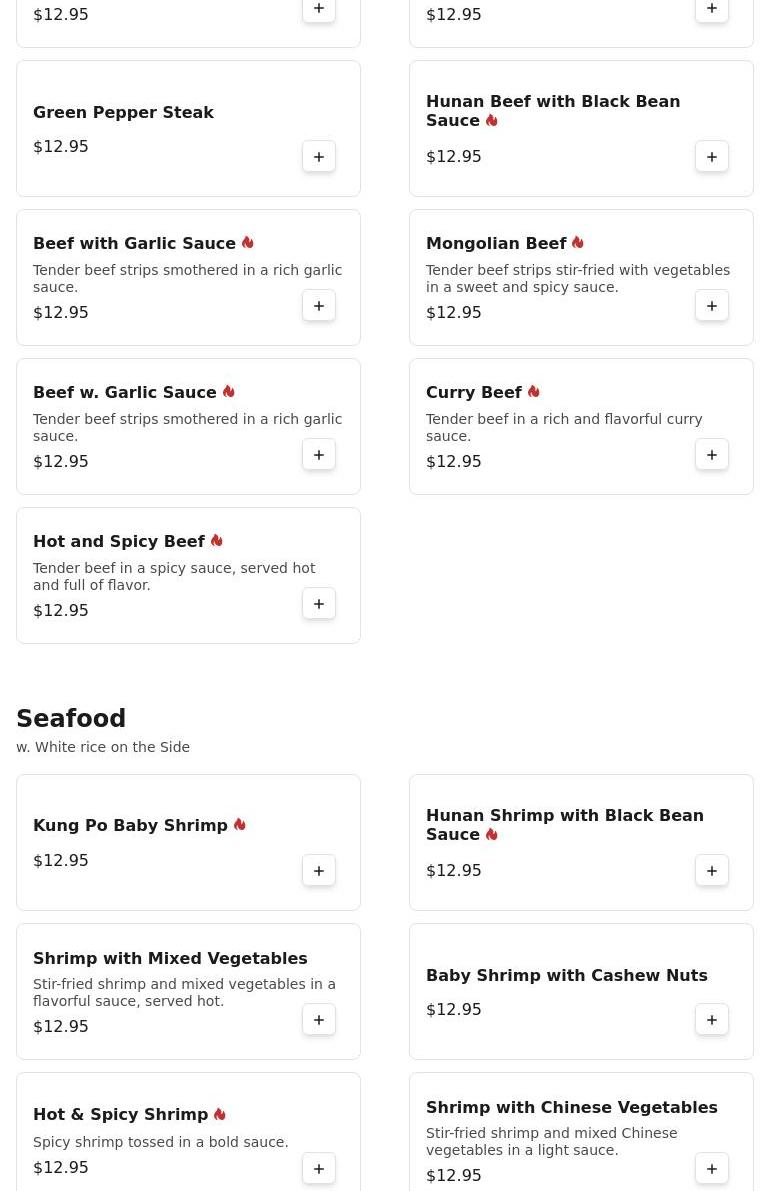Add Hot & Spicy Shrimp to order
Screen dimensions: 770x1191
pos(319,1169)
